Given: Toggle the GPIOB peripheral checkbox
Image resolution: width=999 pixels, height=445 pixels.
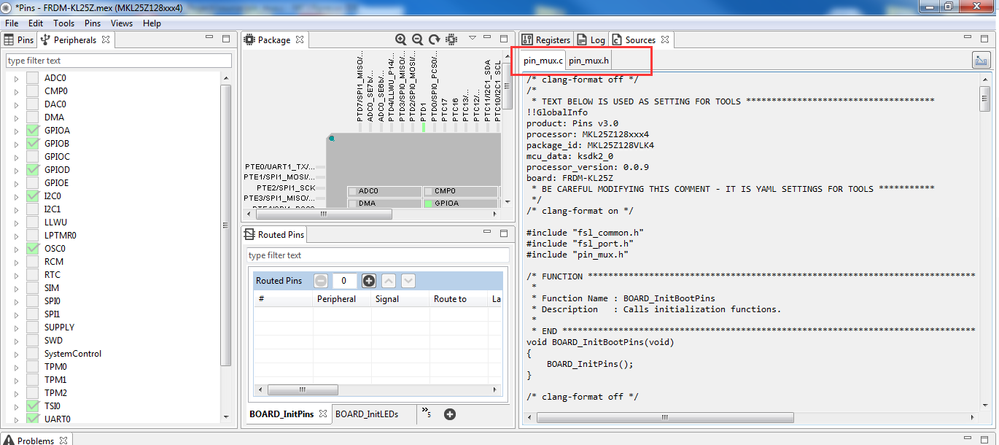Looking at the screenshot, I should 32,143.
